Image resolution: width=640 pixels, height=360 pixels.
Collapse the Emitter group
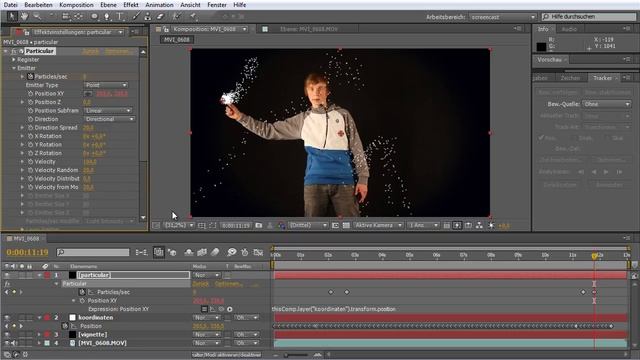click(13, 68)
